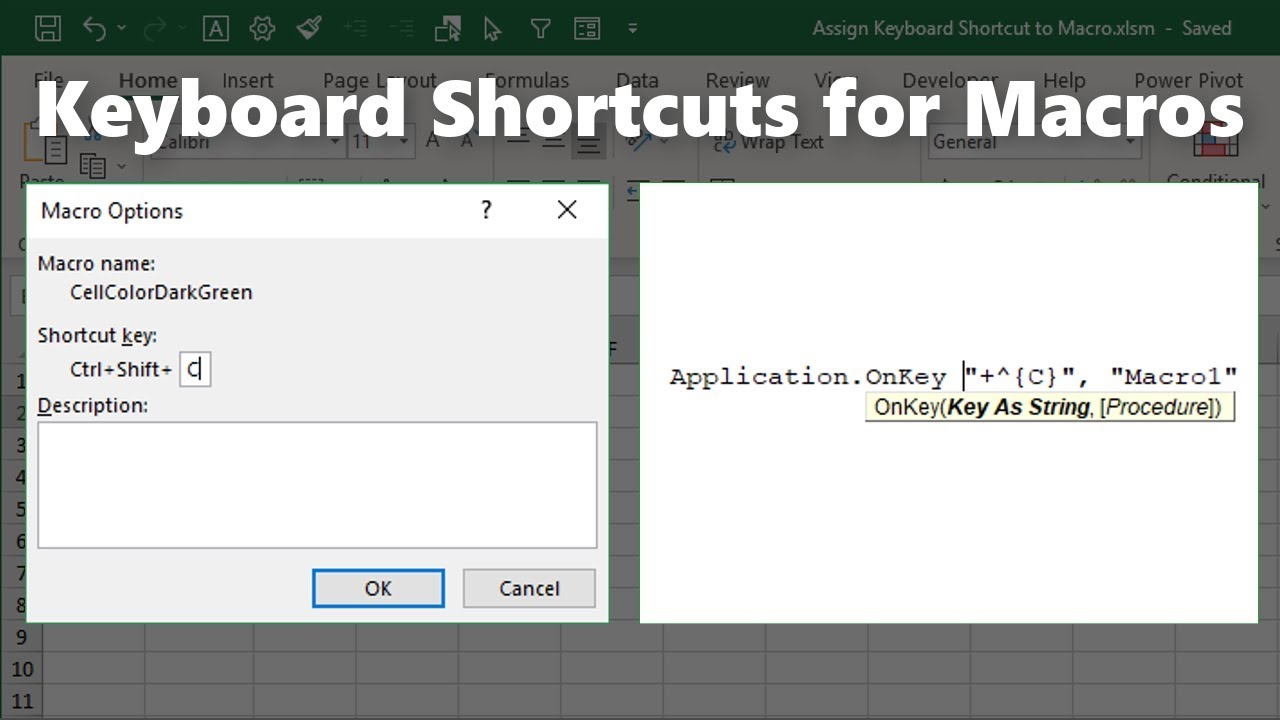
Task: Click the 'CellColorDarkGreen' macro name text
Action: coord(161,292)
